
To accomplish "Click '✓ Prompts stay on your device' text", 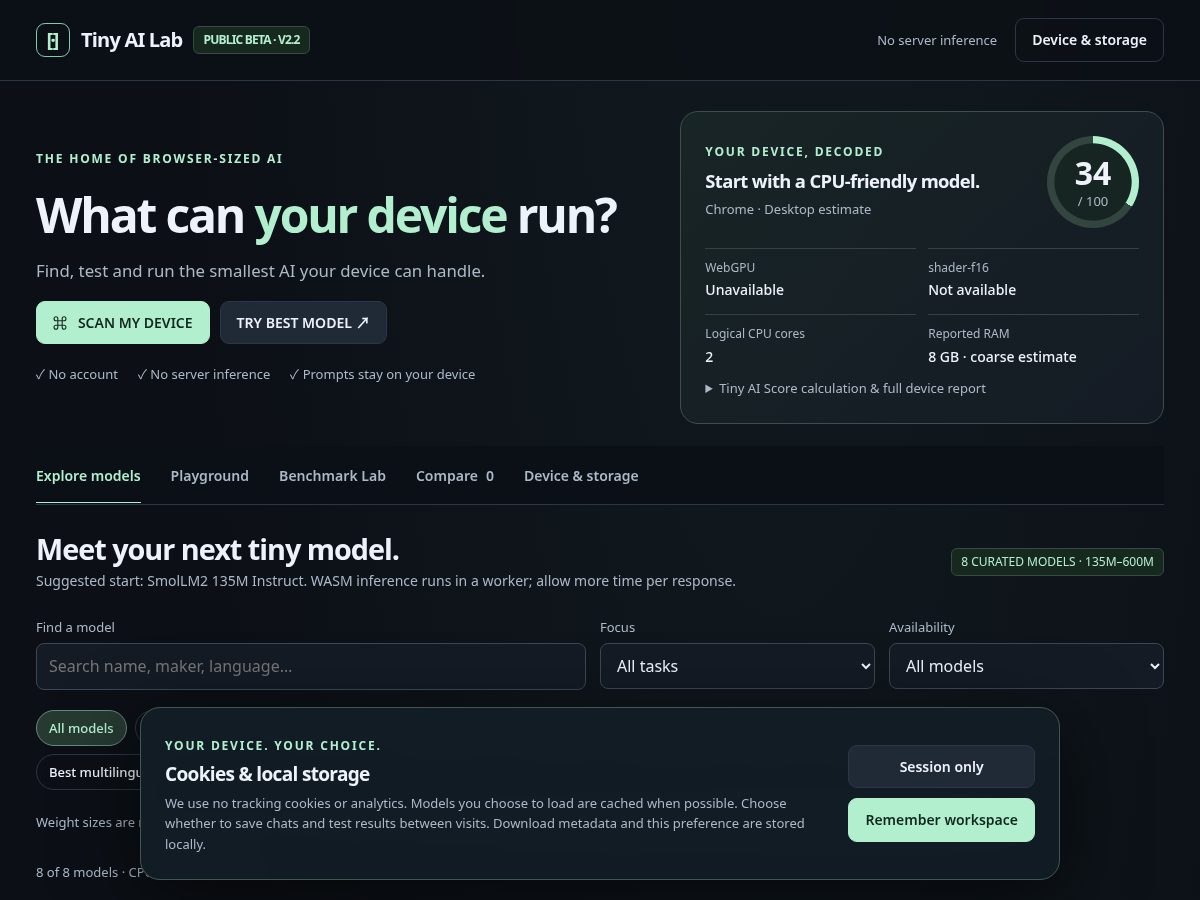I will (382, 374).
